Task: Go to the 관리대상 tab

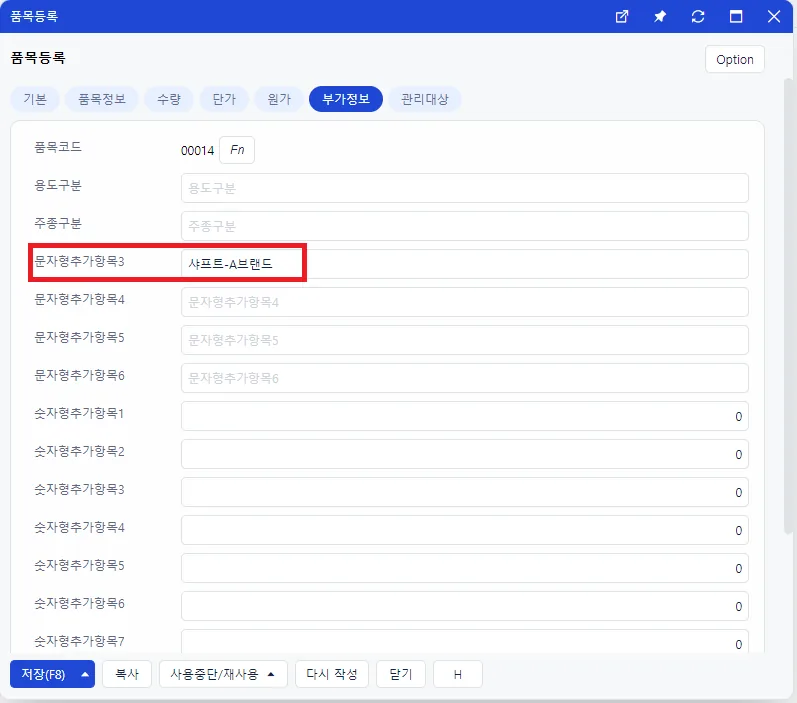Action: (425, 99)
